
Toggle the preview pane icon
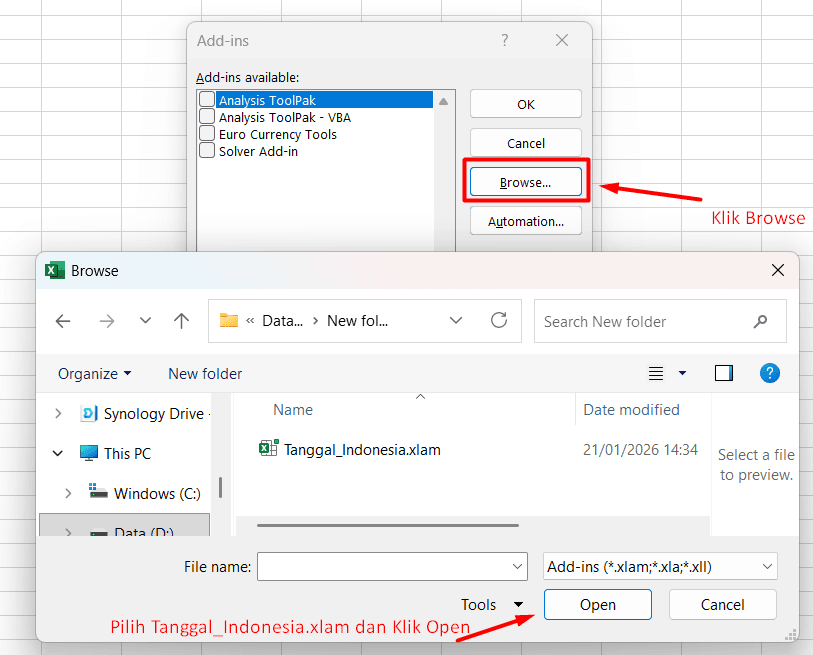724,373
